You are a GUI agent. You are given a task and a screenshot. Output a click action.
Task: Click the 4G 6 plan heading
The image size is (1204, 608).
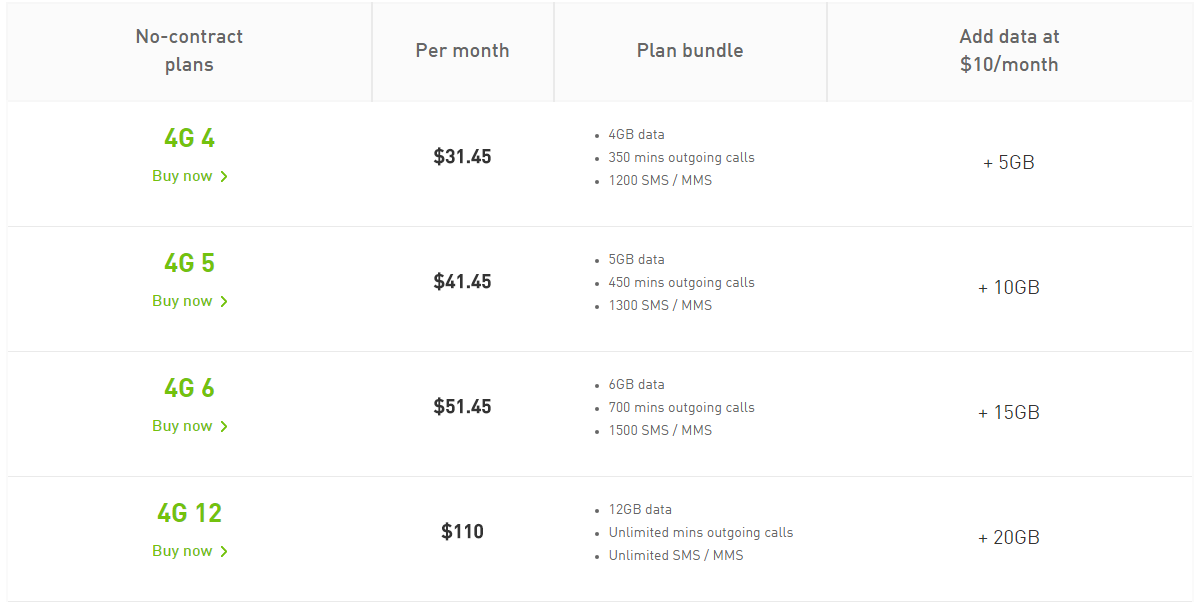click(189, 388)
